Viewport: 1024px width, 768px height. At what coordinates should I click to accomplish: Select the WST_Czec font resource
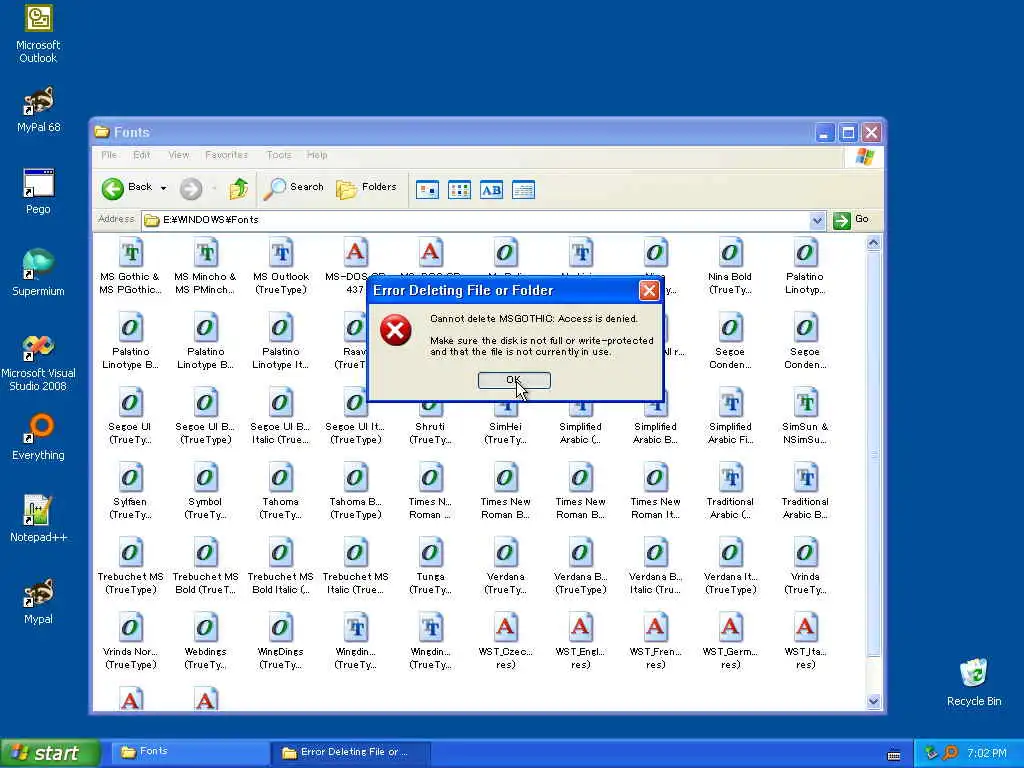pos(505,642)
